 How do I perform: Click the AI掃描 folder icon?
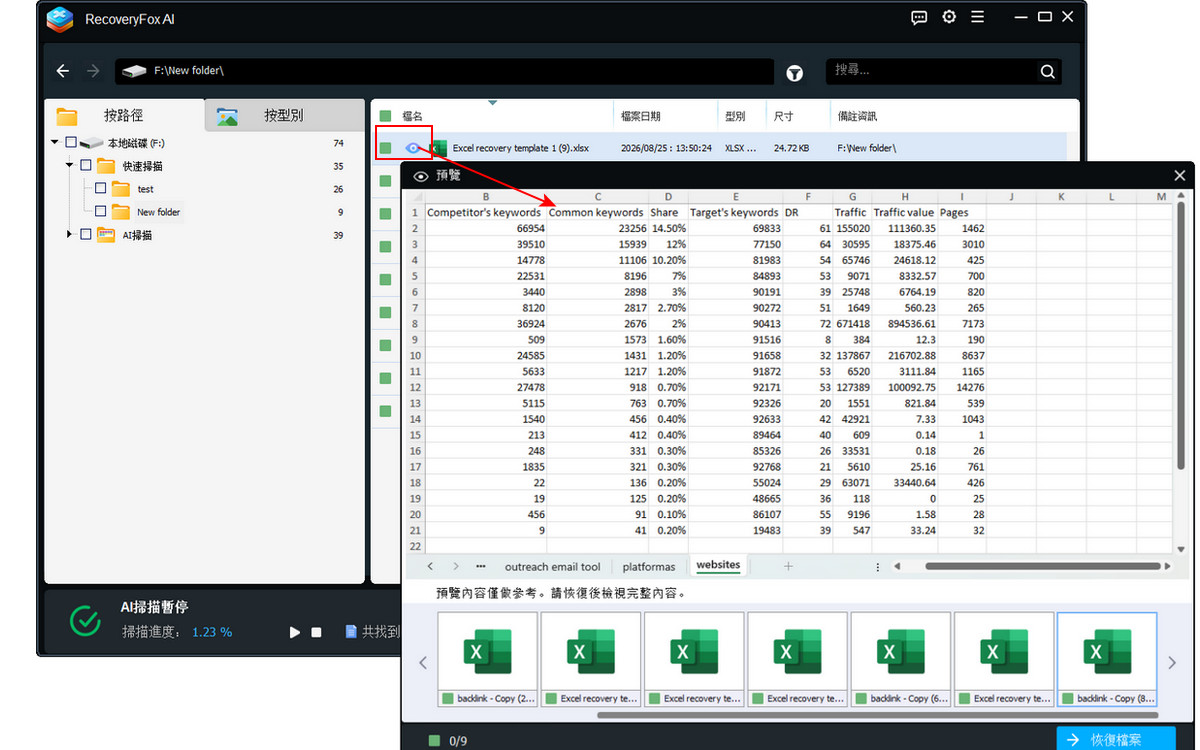[x=106, y=235]
